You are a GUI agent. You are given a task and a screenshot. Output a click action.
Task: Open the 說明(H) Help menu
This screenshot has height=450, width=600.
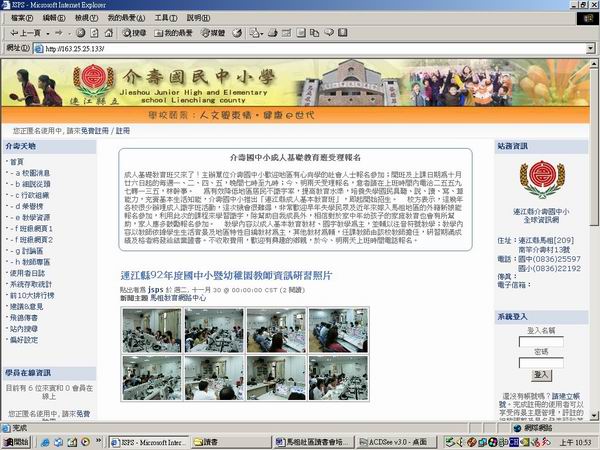coord(198,18)
